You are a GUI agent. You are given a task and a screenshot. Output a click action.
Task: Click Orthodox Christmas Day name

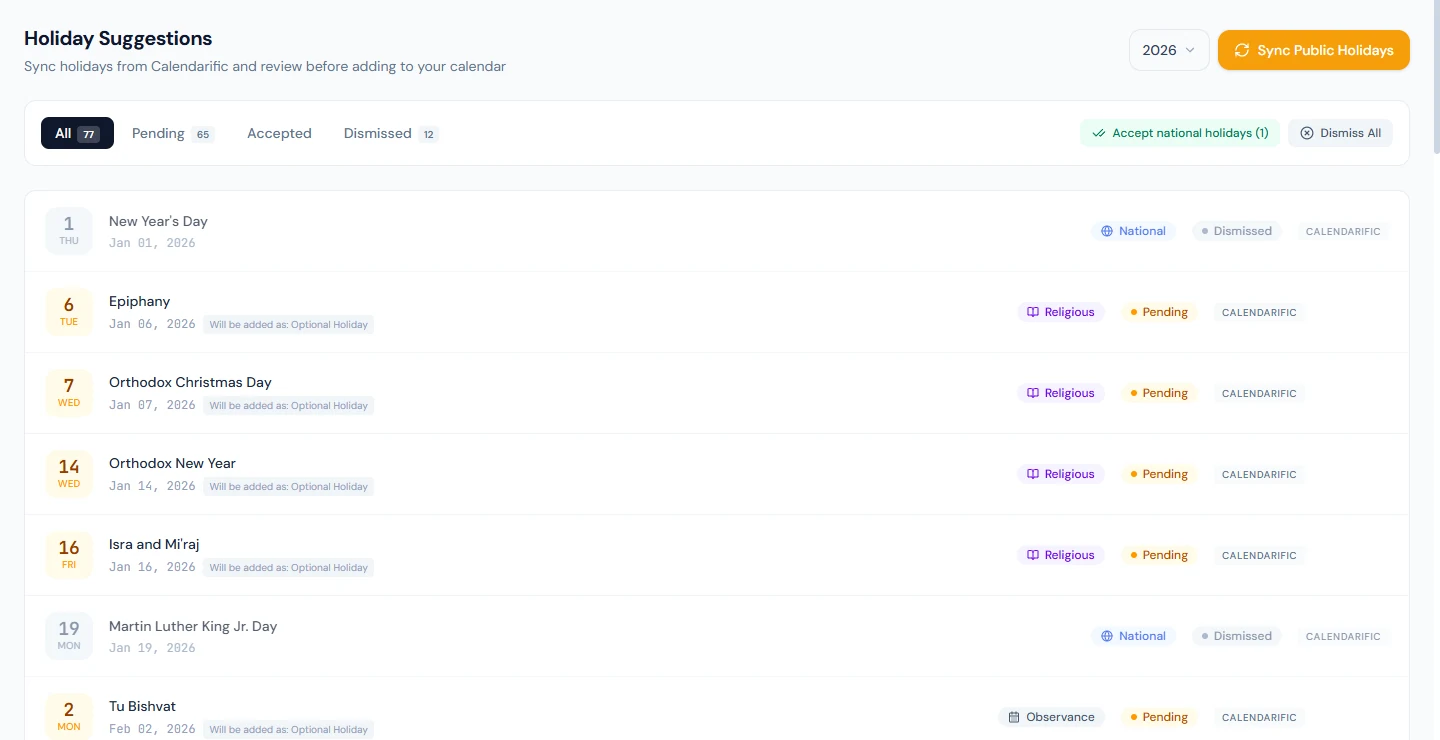(190, 382)
